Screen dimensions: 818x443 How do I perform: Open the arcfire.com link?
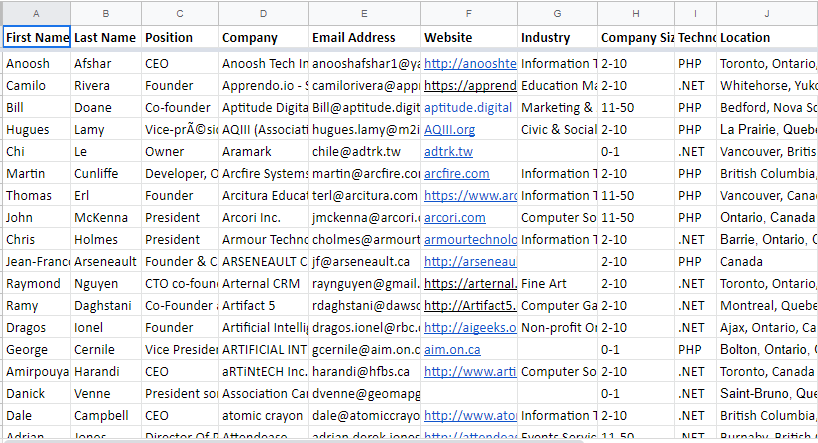(x=456, y=173)
